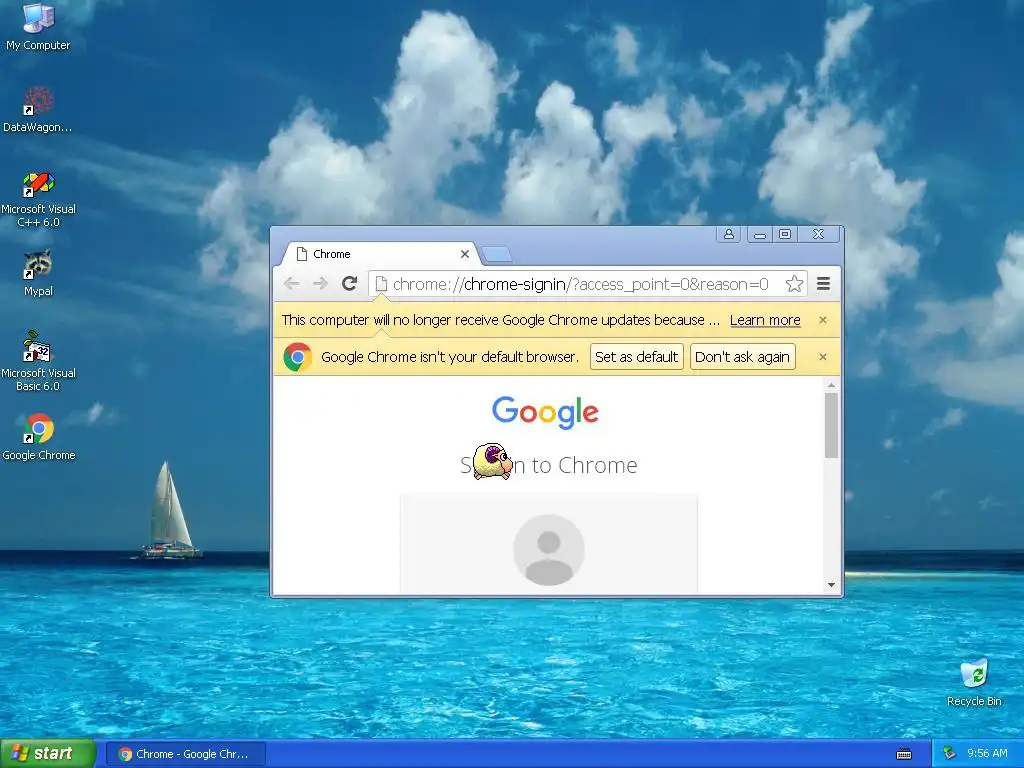Click the page scrollbar thumb

[x=831, y=426]
